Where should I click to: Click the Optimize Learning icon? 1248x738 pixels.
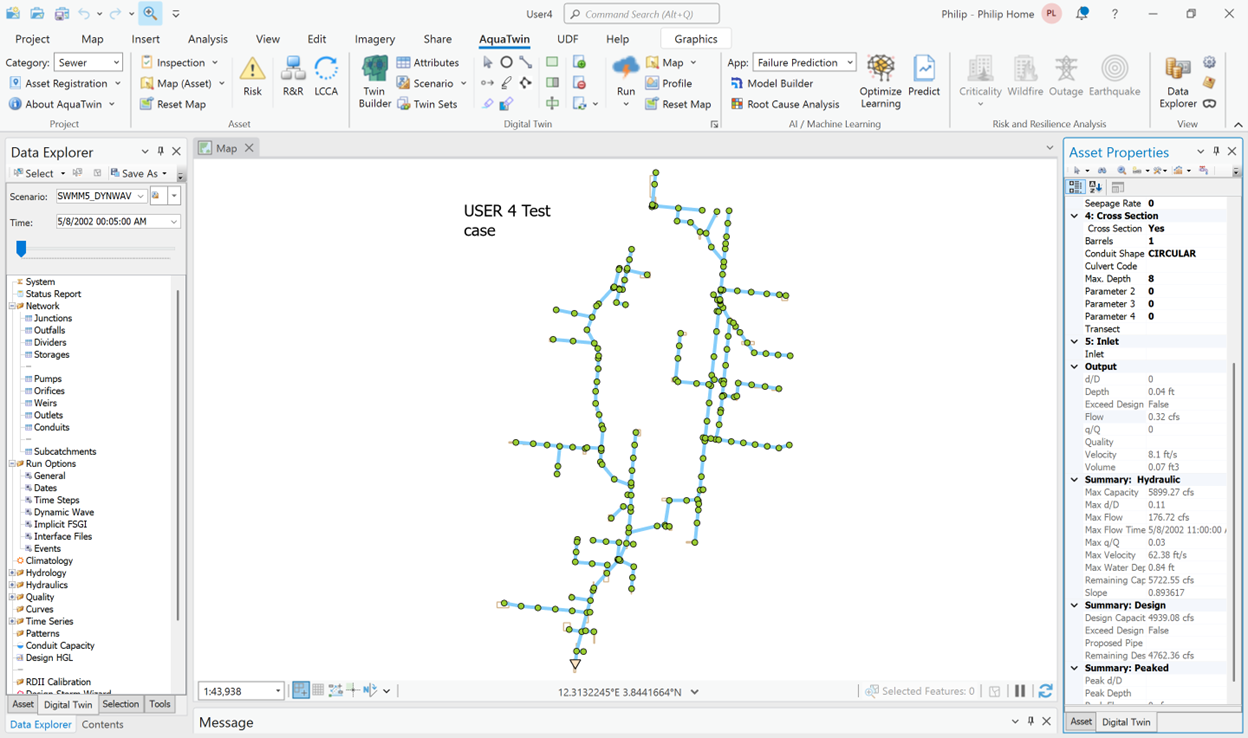(x=880, y=81)
